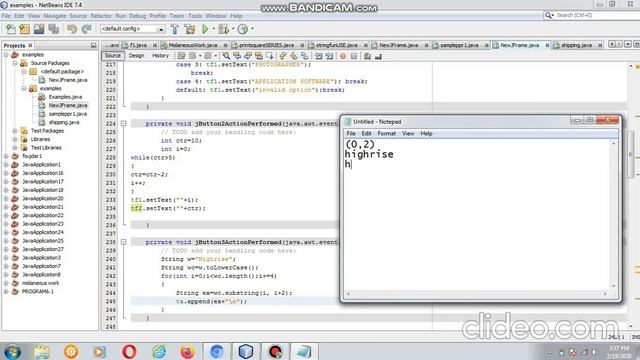Open the Notepad icon in the taskbar
The width and height of the screenshot is (640, 360).
[x=304, y=351]
